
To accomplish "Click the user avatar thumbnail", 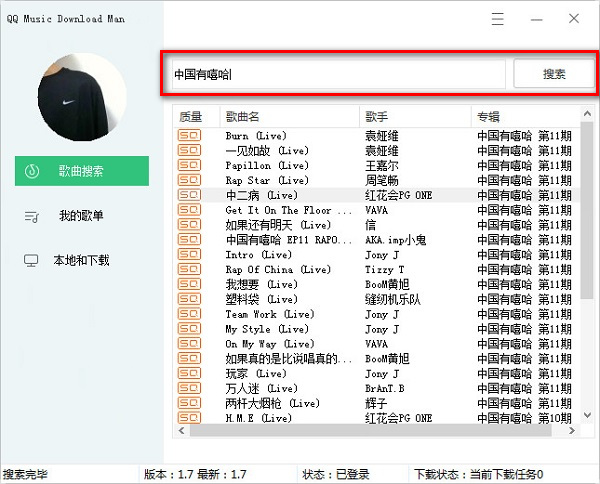I will pos(83,98).
